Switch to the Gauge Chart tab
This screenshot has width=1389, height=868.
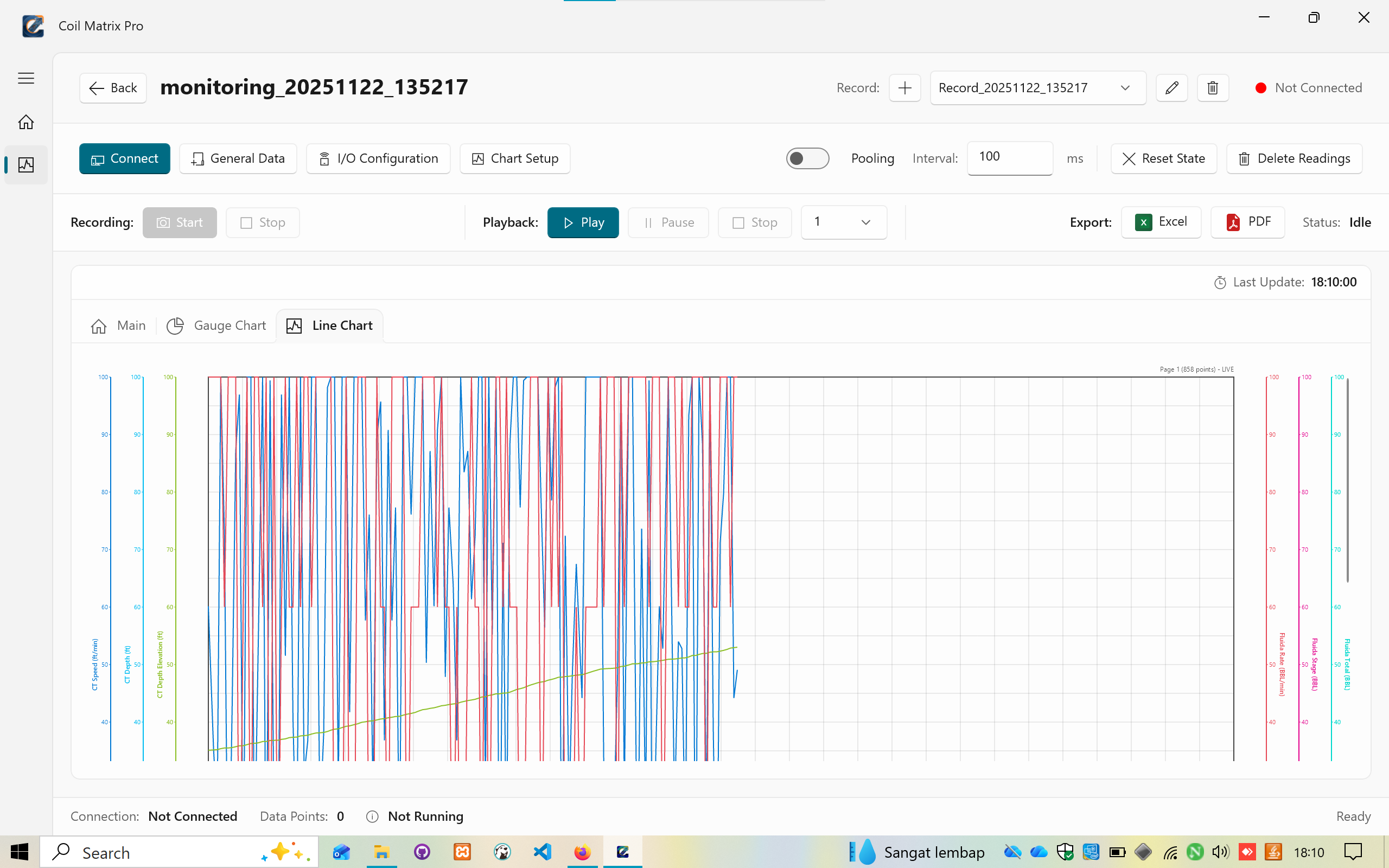click(216, 325)
